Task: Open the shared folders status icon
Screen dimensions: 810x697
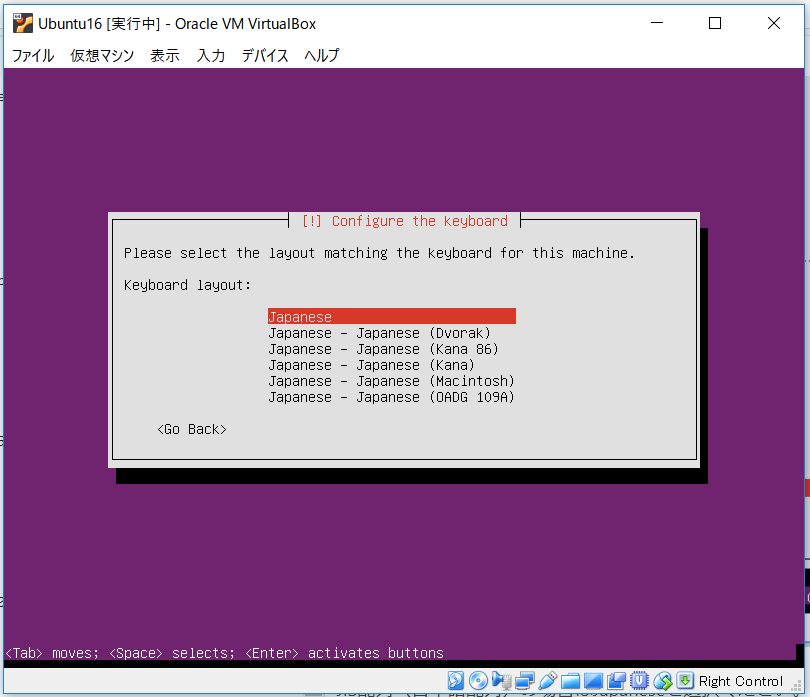Action: 571,681
